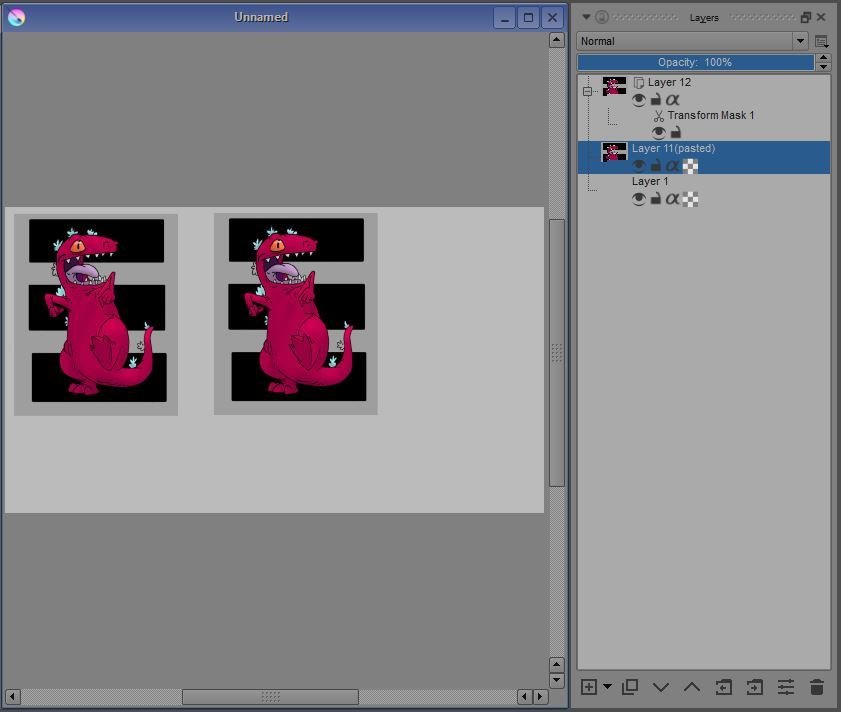The image size is (841, 712).
Task: Open the add-layer type dropdown arrow
Action: coord(607,686)
